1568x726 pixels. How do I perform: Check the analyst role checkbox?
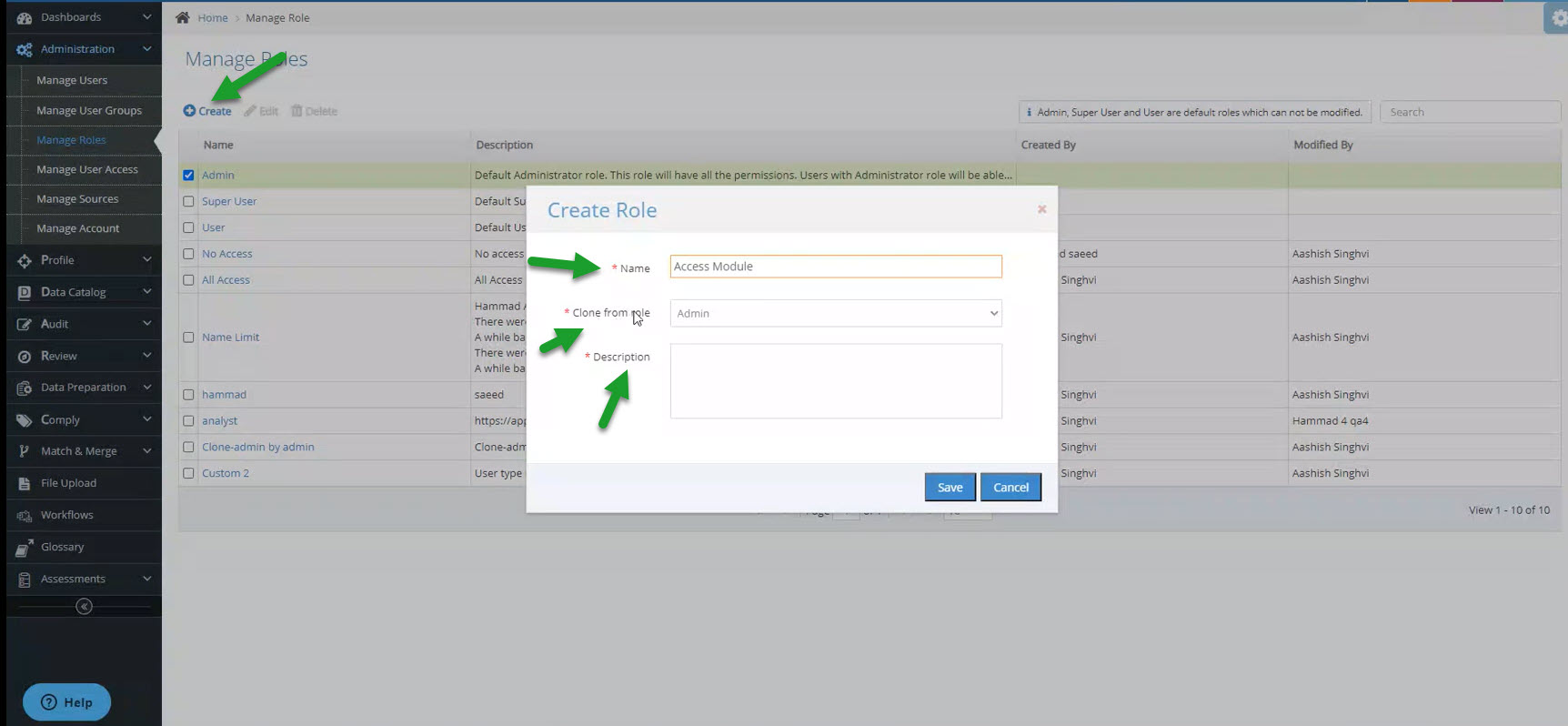[x=188, y=421]
